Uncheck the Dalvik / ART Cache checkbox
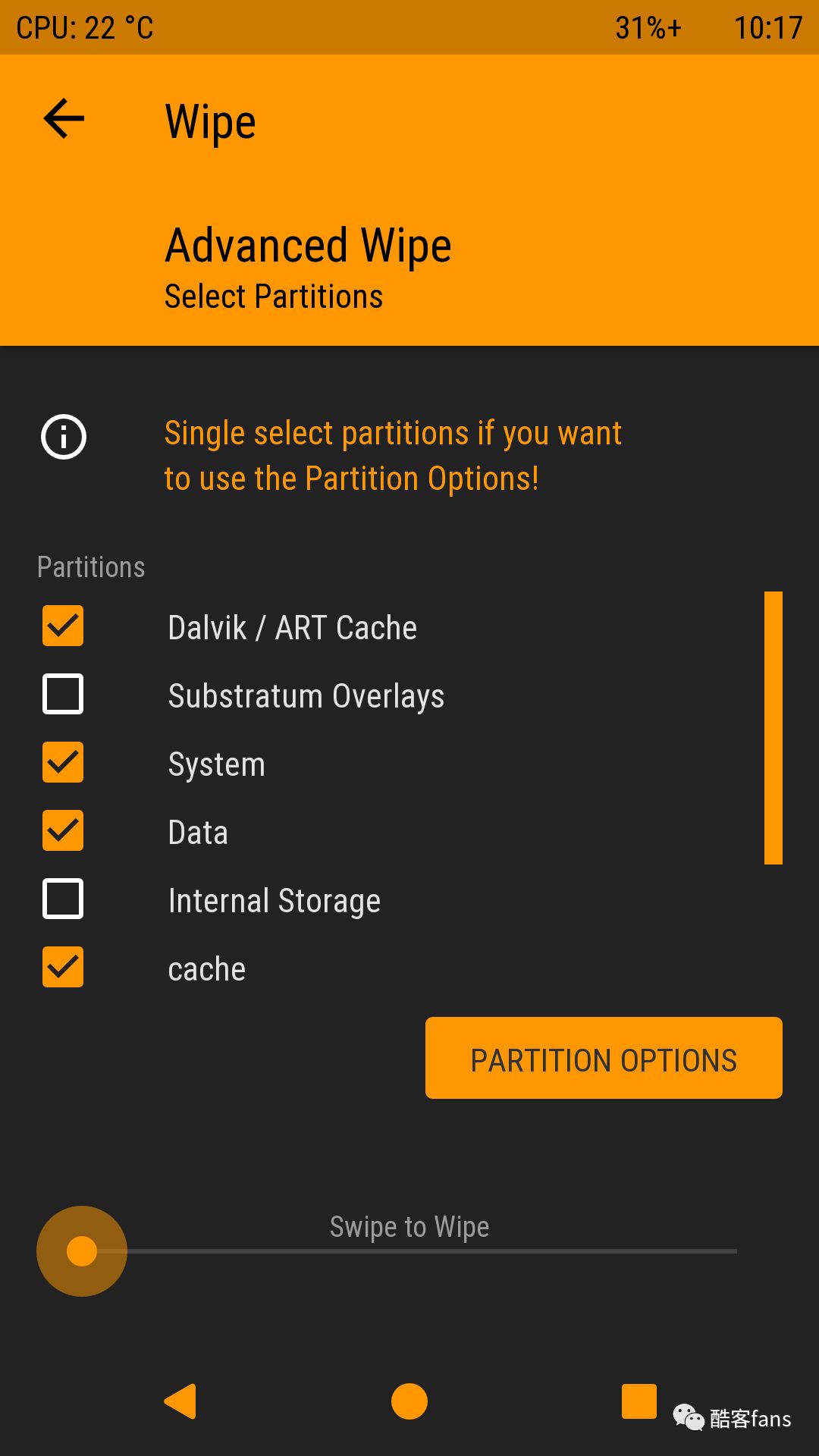Viewport: 819px width, 1456px height. click(63, 626)
